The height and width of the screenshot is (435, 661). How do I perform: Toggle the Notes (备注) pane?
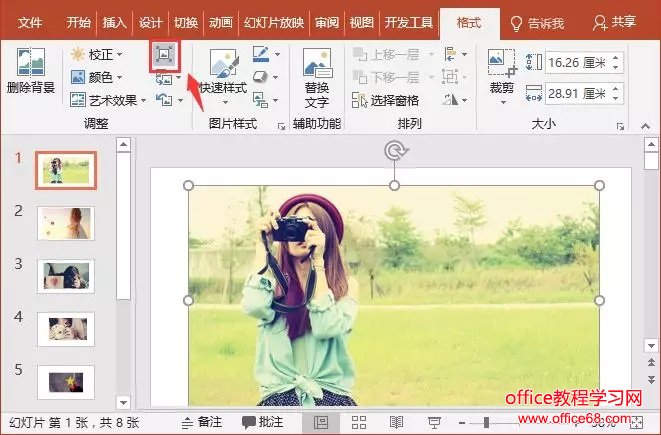[201, 423]
